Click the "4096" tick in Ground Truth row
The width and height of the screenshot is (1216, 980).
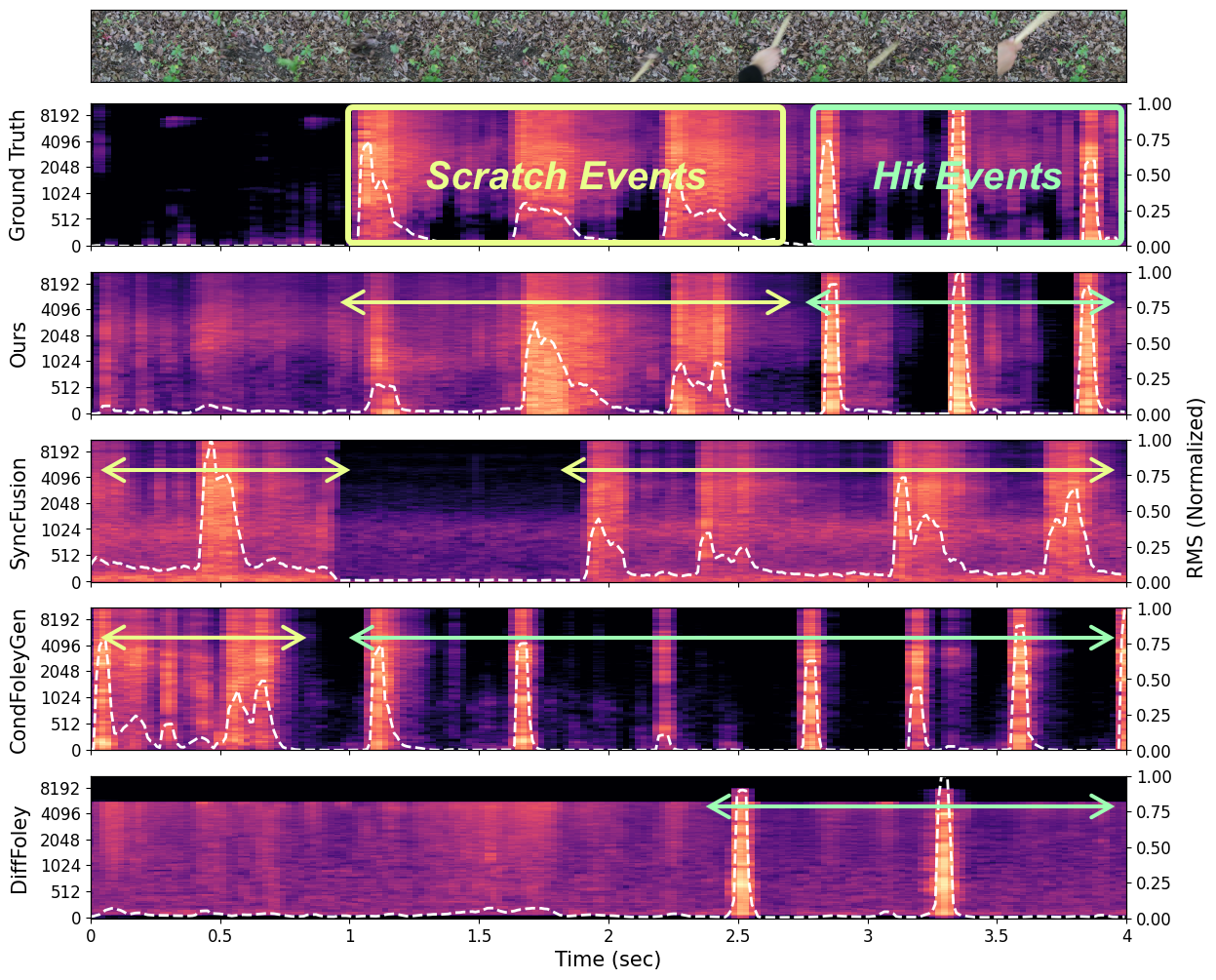62,141
